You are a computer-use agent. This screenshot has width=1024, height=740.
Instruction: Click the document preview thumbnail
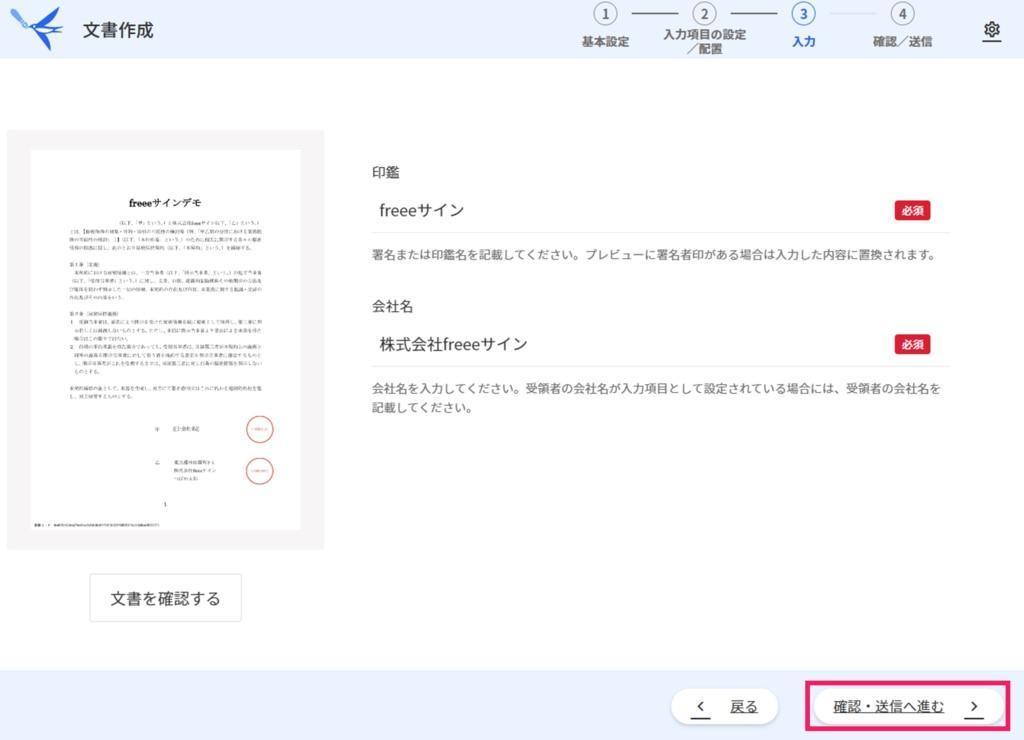(x=165, y=340)
